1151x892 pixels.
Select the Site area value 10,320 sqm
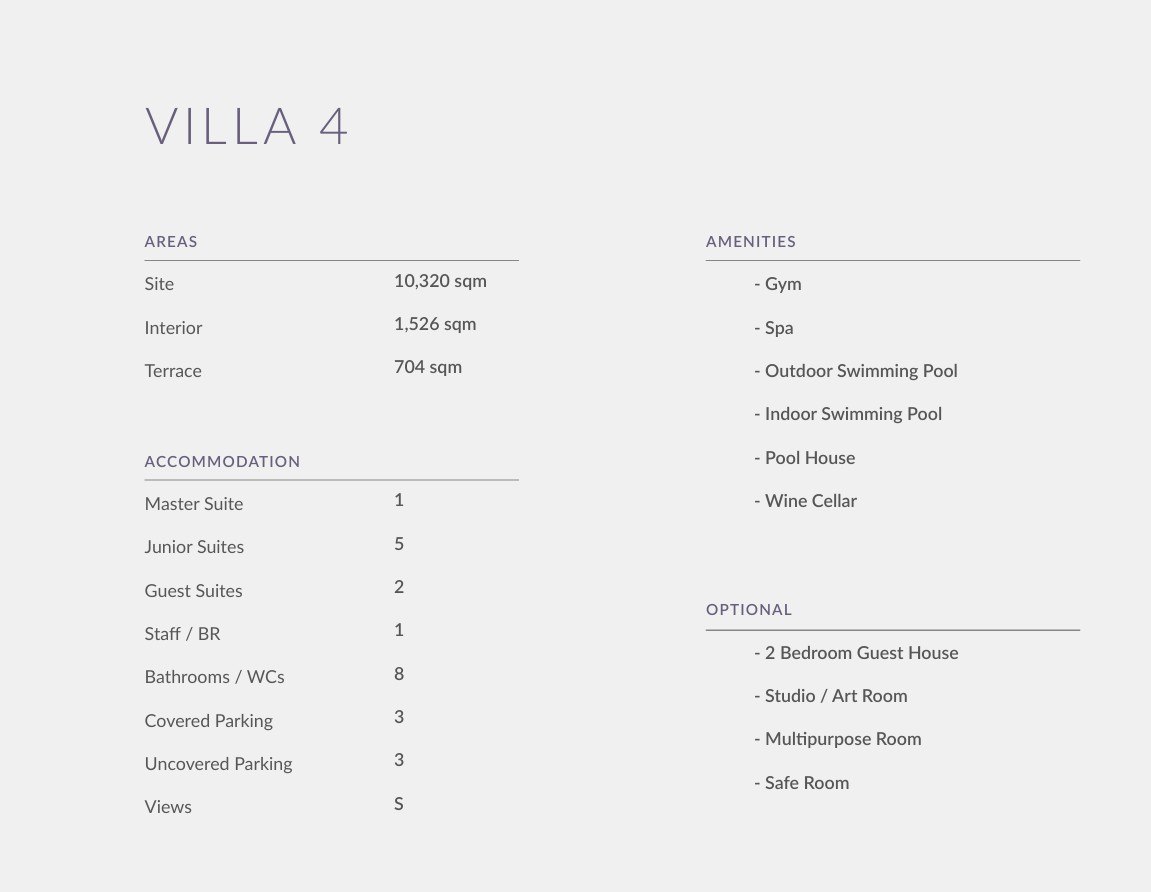pyautogui.click(x=440, y=281)
